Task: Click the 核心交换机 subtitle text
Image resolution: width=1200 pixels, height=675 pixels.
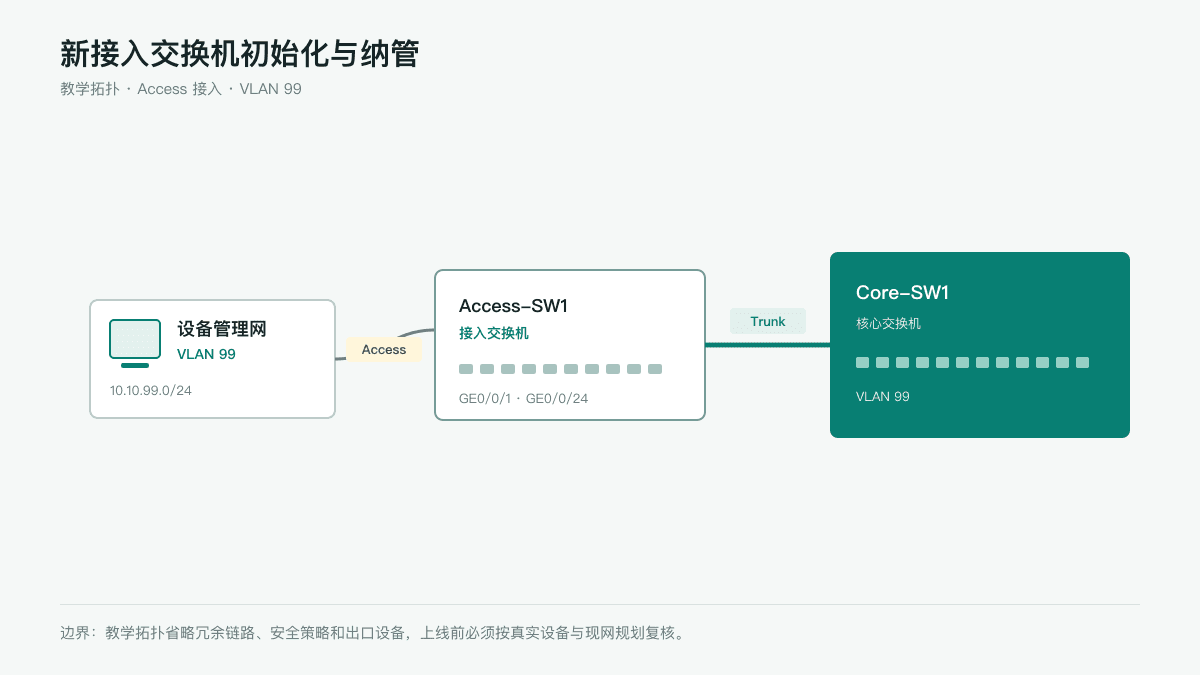Action: 888,324
